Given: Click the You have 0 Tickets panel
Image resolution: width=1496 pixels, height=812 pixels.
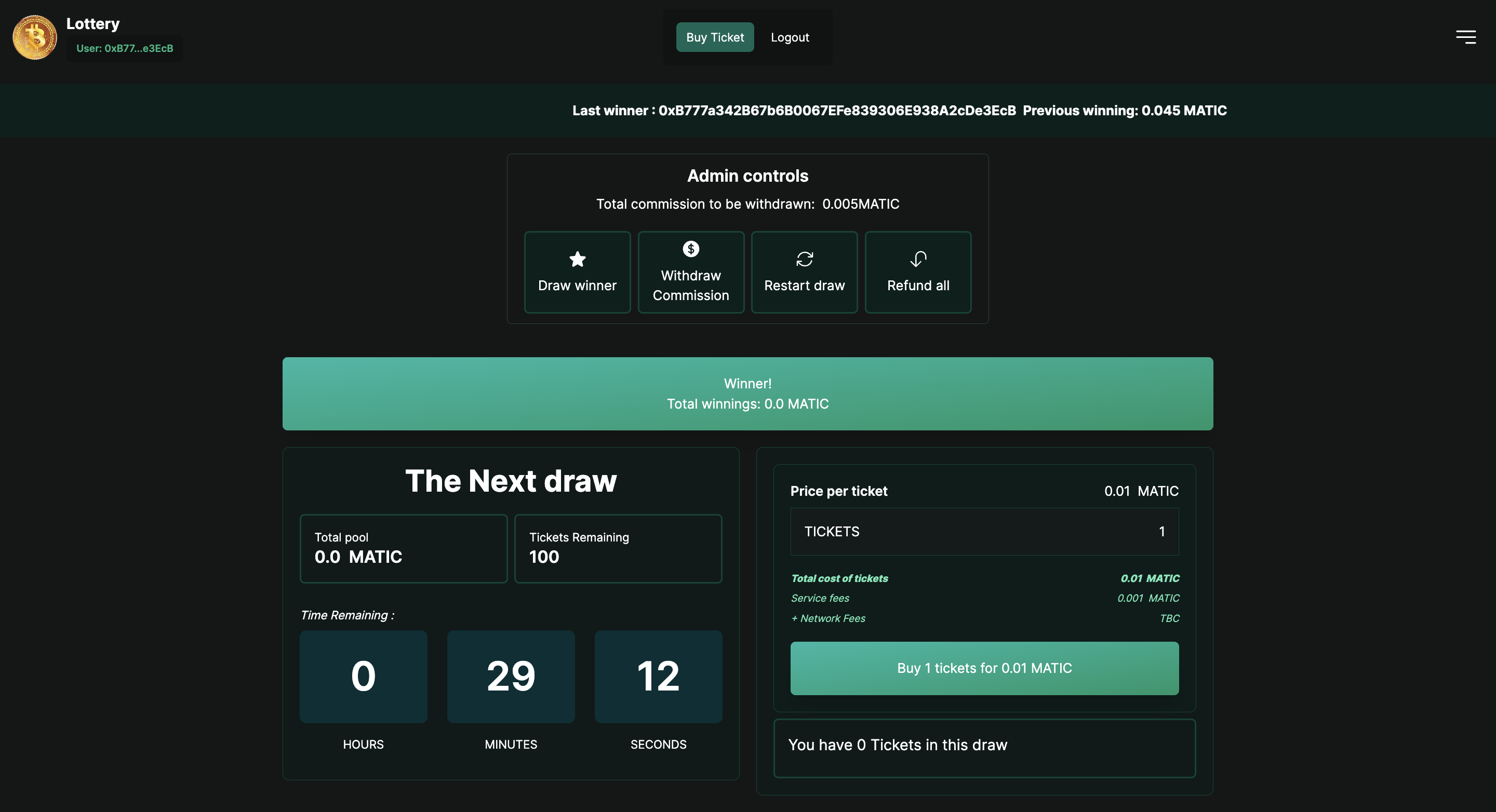Looking at the screenshot, I should coord(984,748).
